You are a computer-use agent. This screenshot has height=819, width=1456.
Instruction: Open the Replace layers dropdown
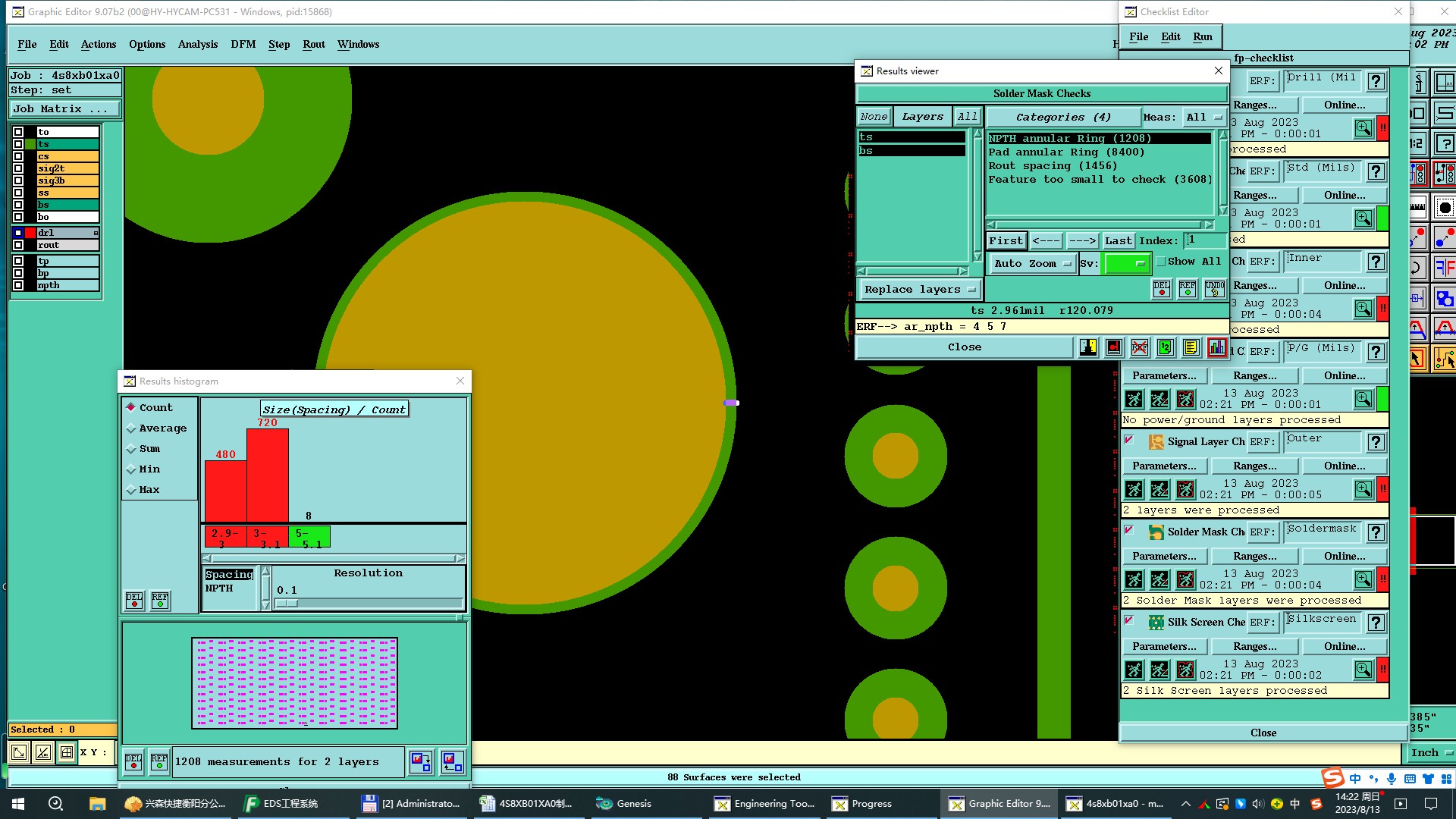tap(919, 290)
